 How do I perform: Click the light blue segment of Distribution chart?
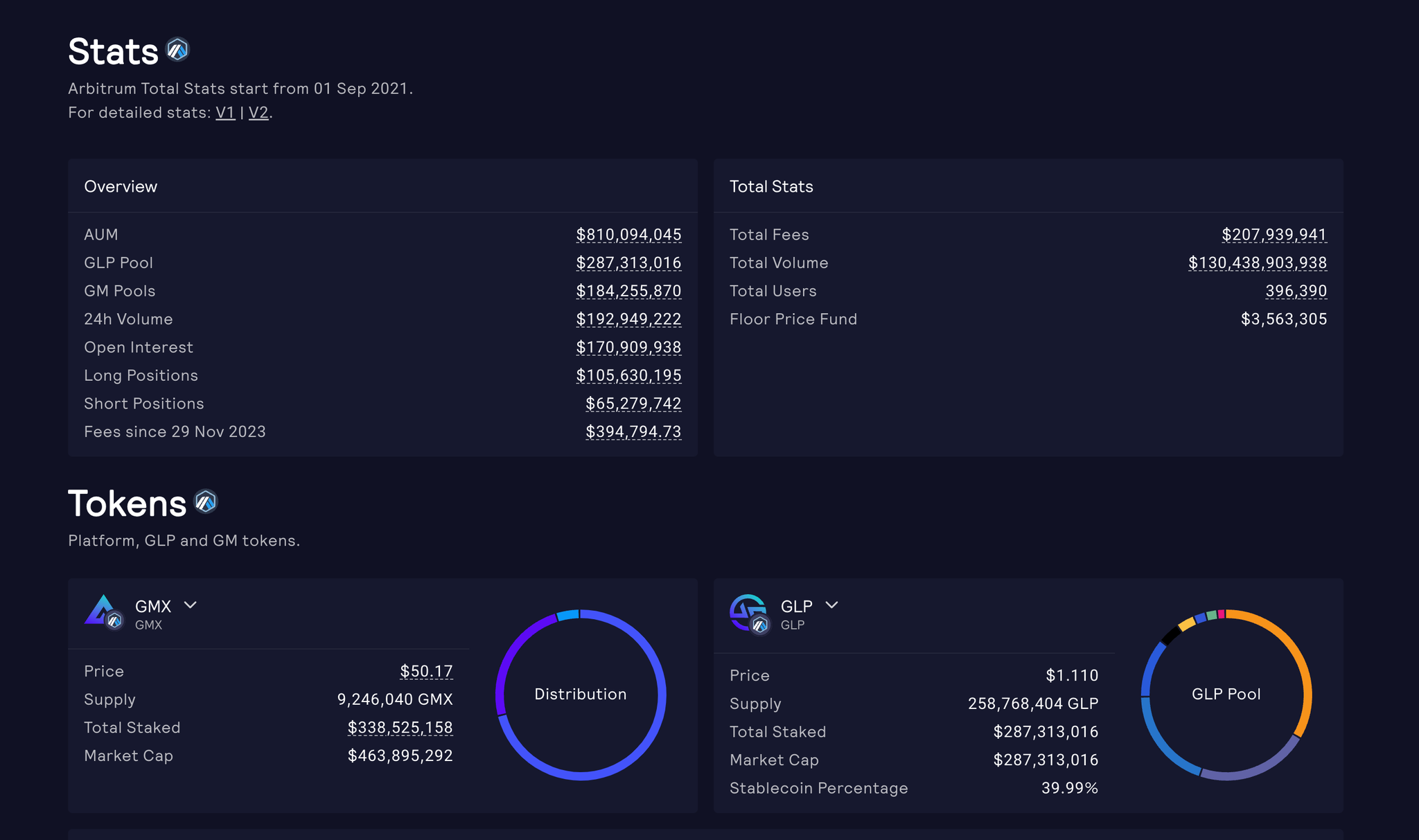[568, 615]
